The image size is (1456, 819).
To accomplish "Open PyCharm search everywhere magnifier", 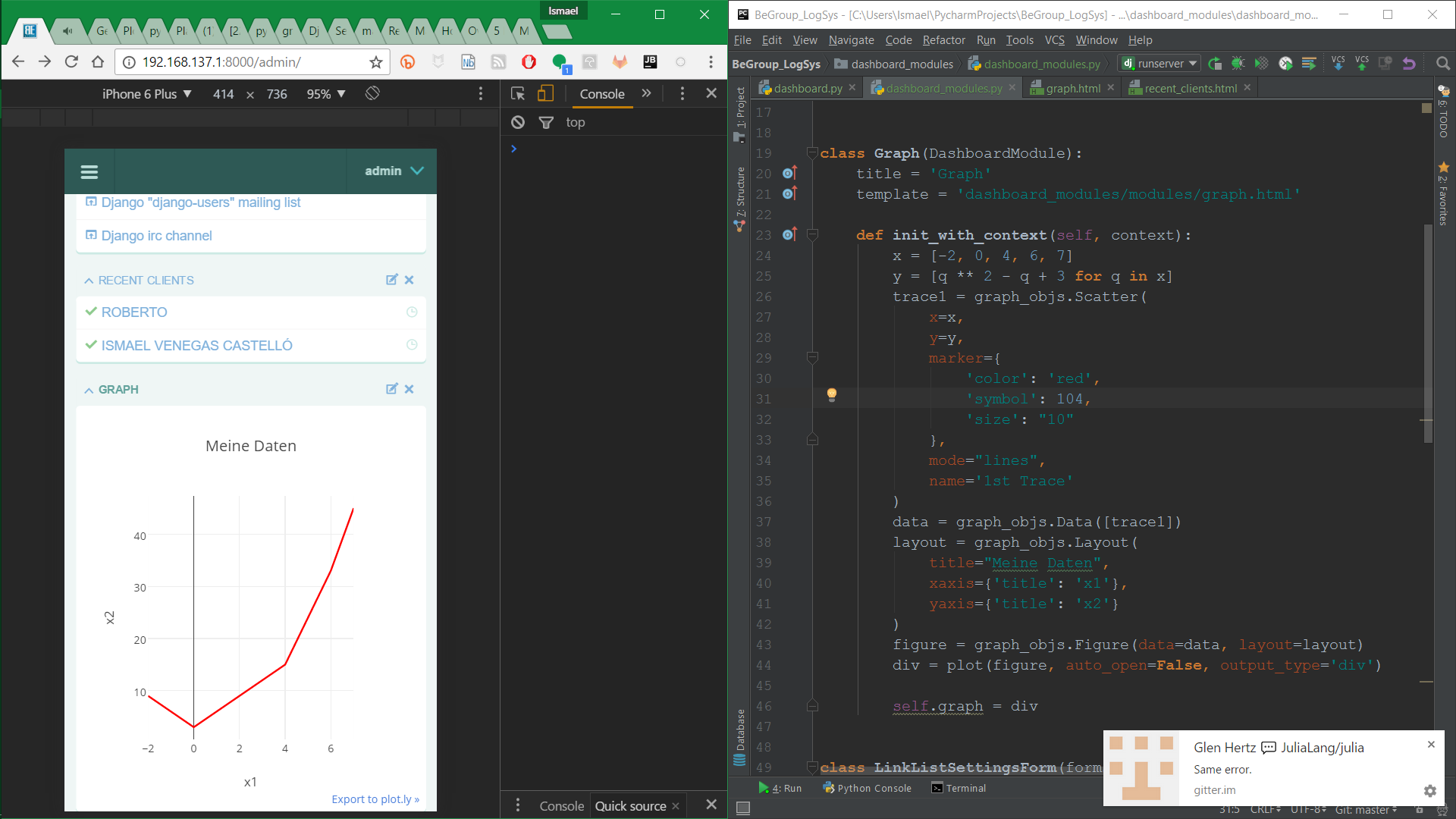I will tap(1442, 64).
